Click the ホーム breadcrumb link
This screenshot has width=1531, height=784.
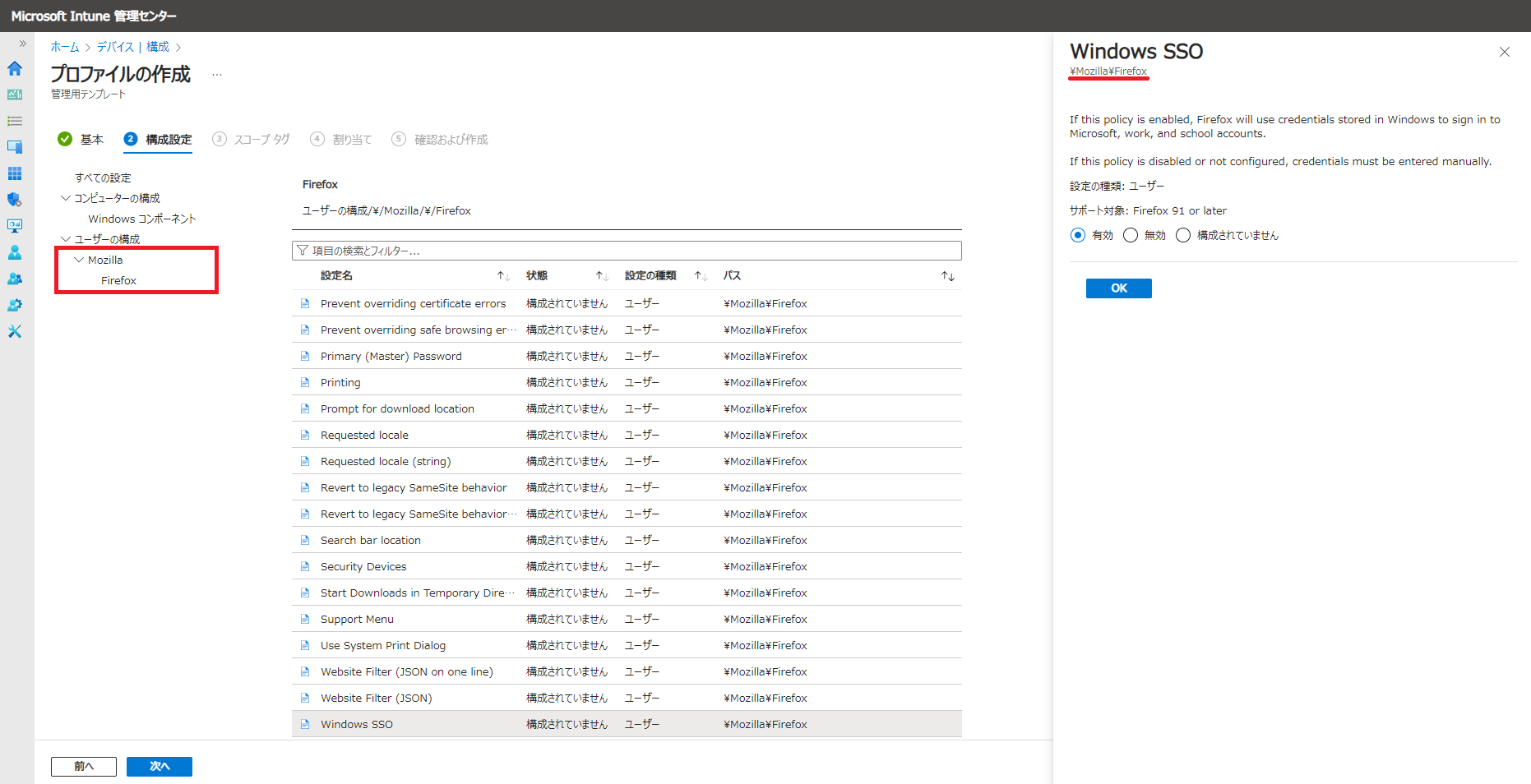click(x=65, y=47)
